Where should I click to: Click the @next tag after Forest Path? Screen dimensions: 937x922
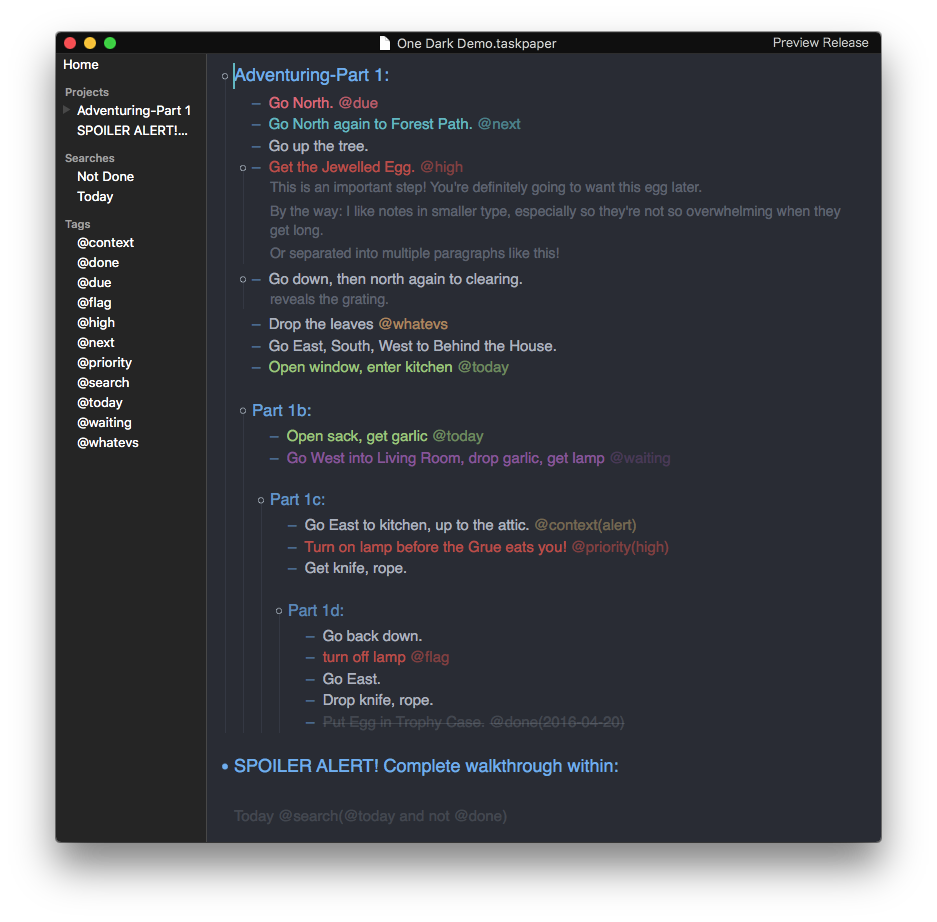click(499, 124)
